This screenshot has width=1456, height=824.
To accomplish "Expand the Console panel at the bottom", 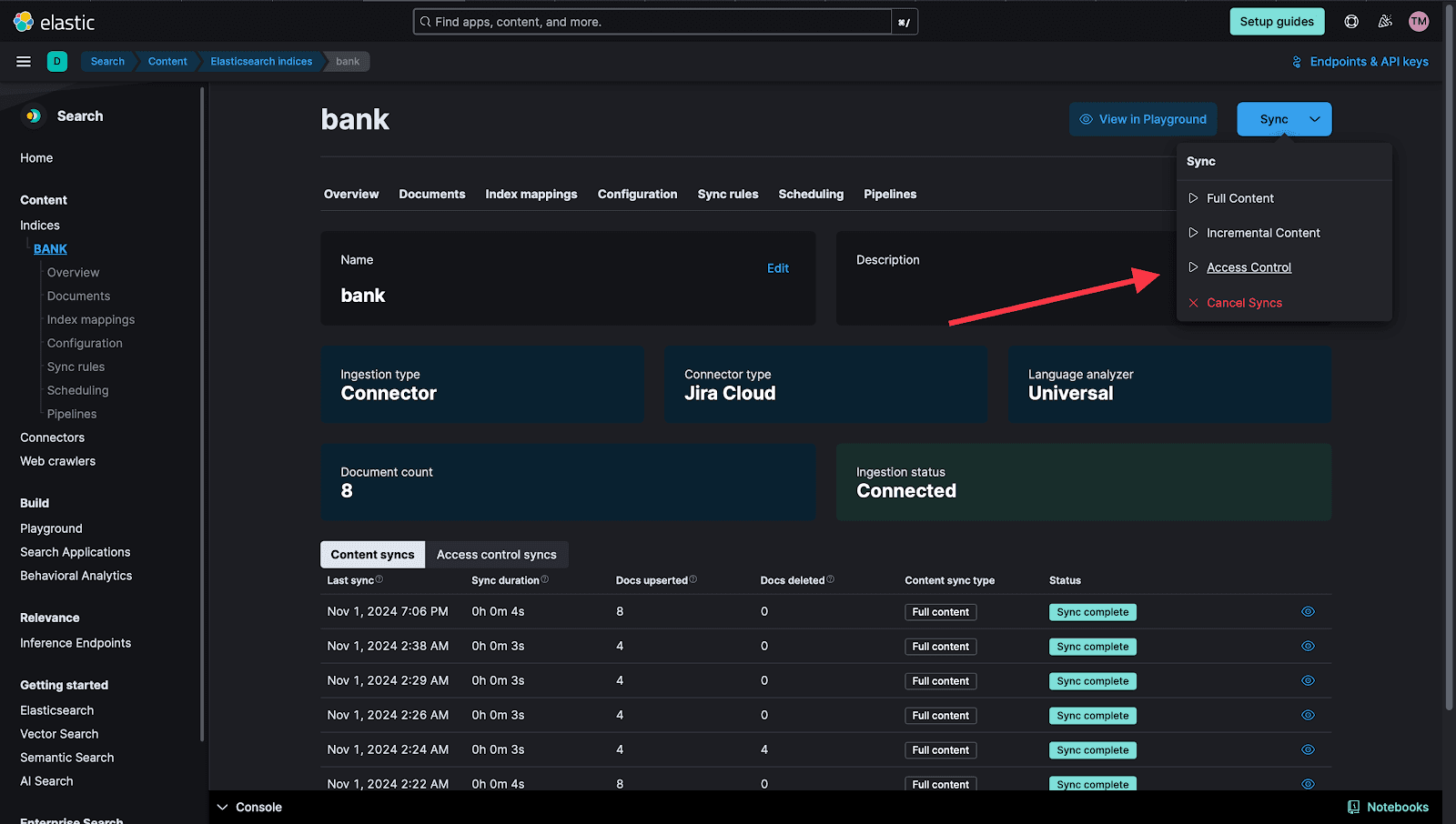I will coord(248,807).
